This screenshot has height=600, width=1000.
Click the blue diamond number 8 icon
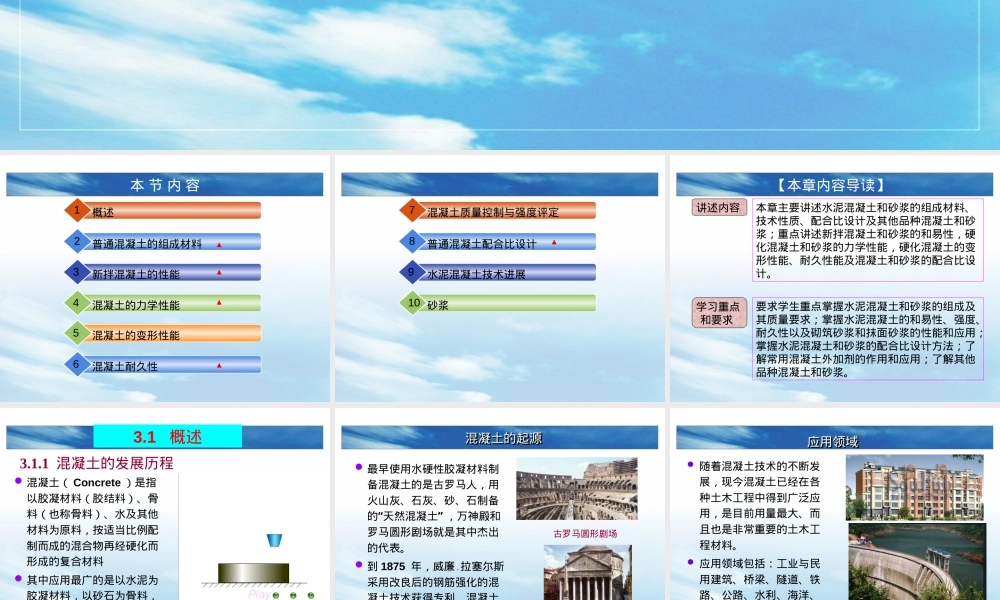(x=412, y=241)
